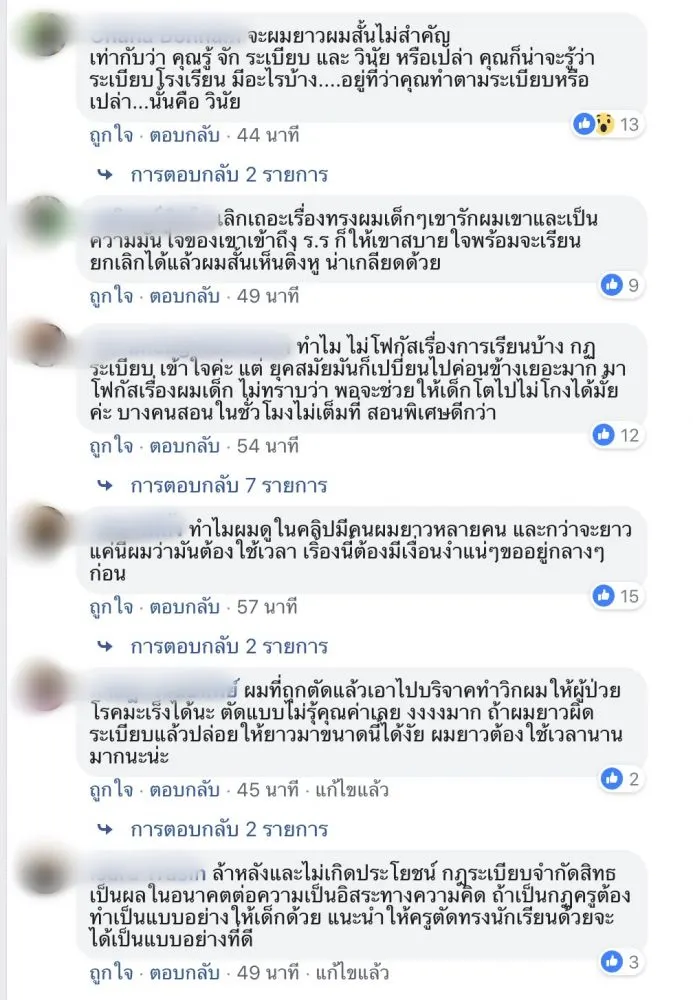Open profile picture of the top commenter

(x=45, y=34)
